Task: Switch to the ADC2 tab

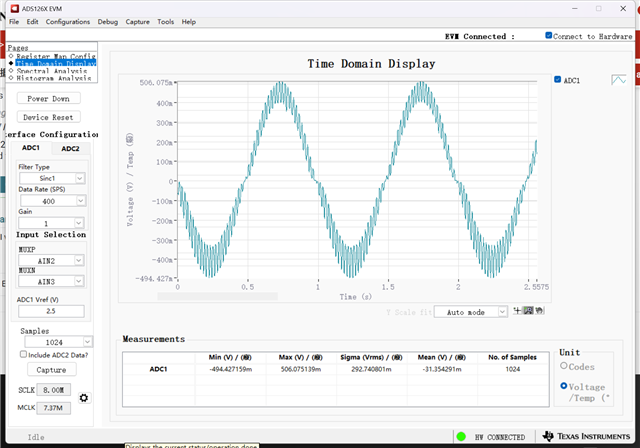Action: coord(70,149)
